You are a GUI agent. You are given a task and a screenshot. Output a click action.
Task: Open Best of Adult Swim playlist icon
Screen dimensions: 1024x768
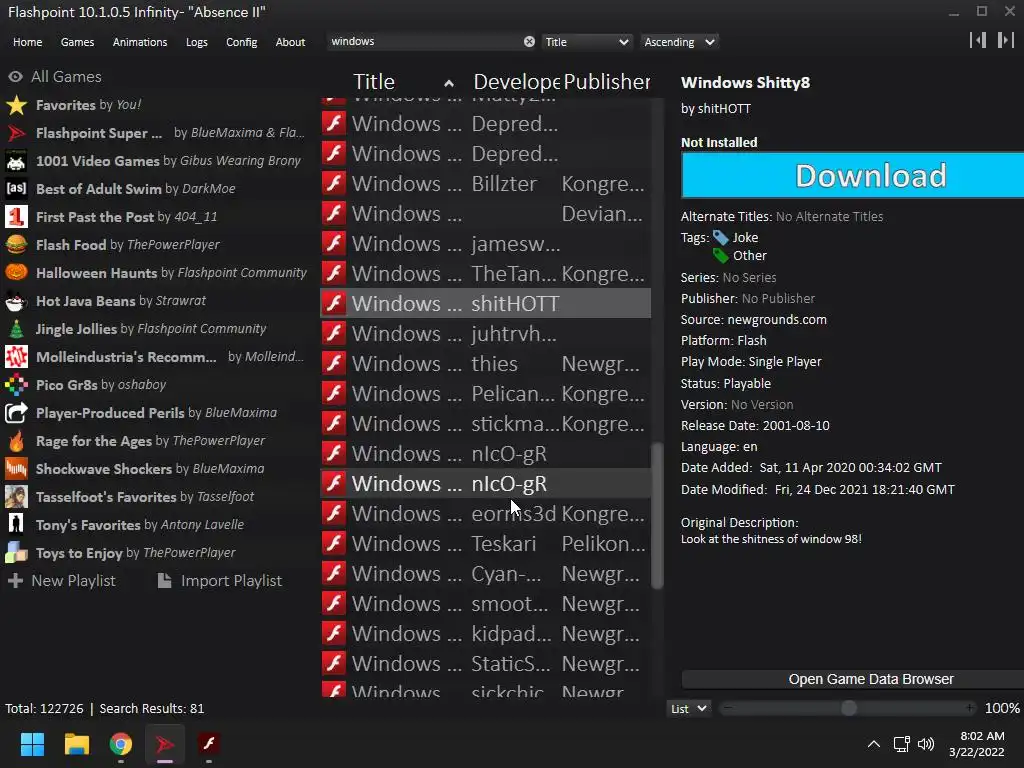tap(16, 189)
